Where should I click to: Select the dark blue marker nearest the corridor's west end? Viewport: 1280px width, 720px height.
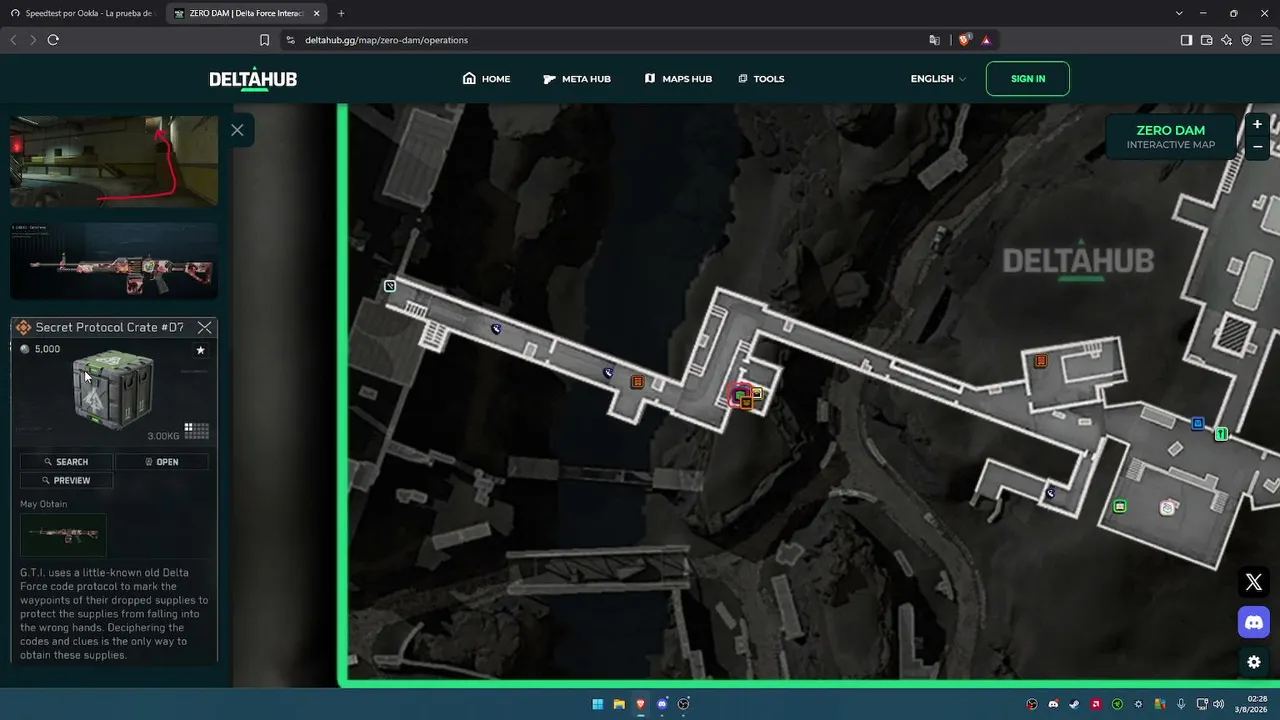click(x=496, y=329)
